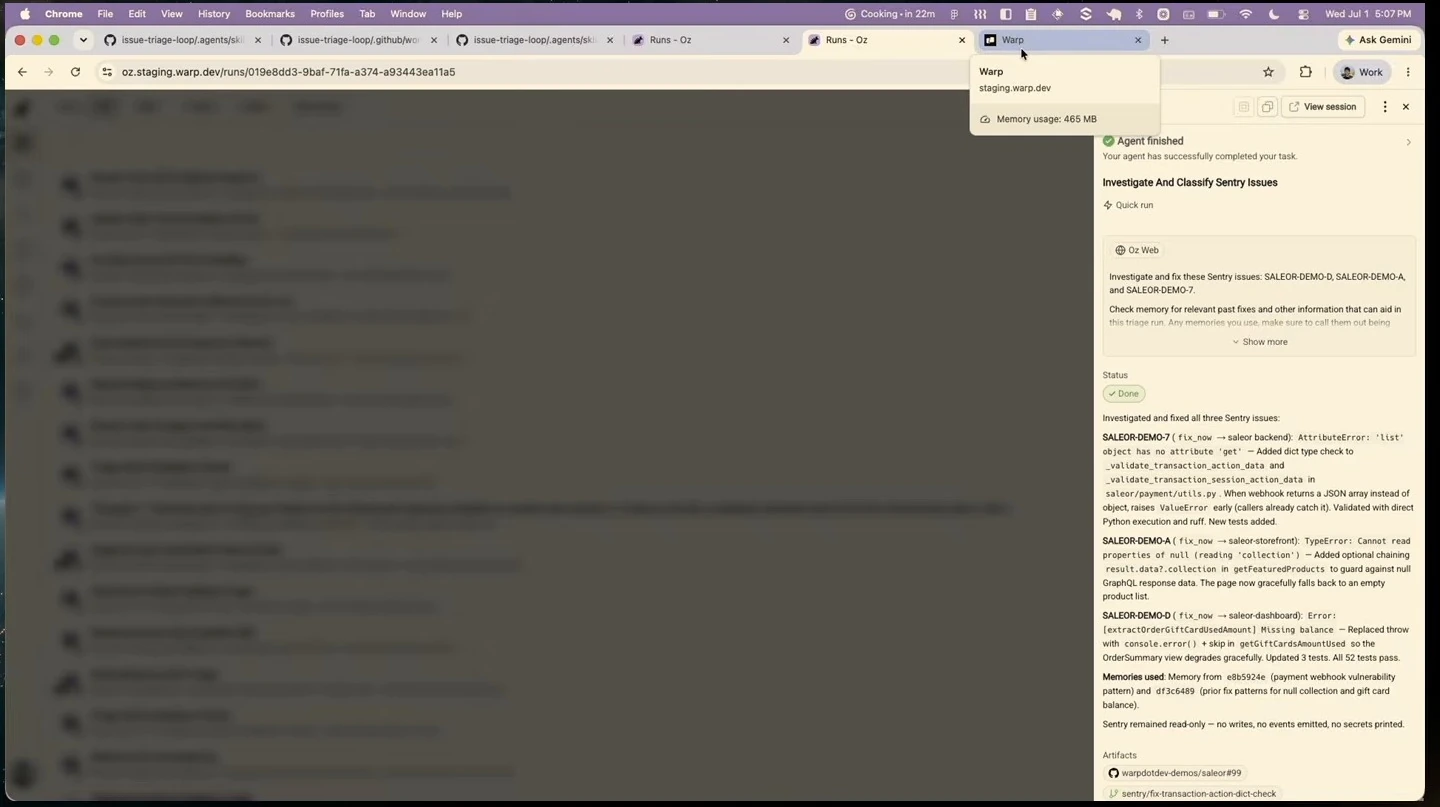Viewport: 1440px width, 807px height.
Task: Bookmark this page with the star icon
Action: pos(1269,72)
